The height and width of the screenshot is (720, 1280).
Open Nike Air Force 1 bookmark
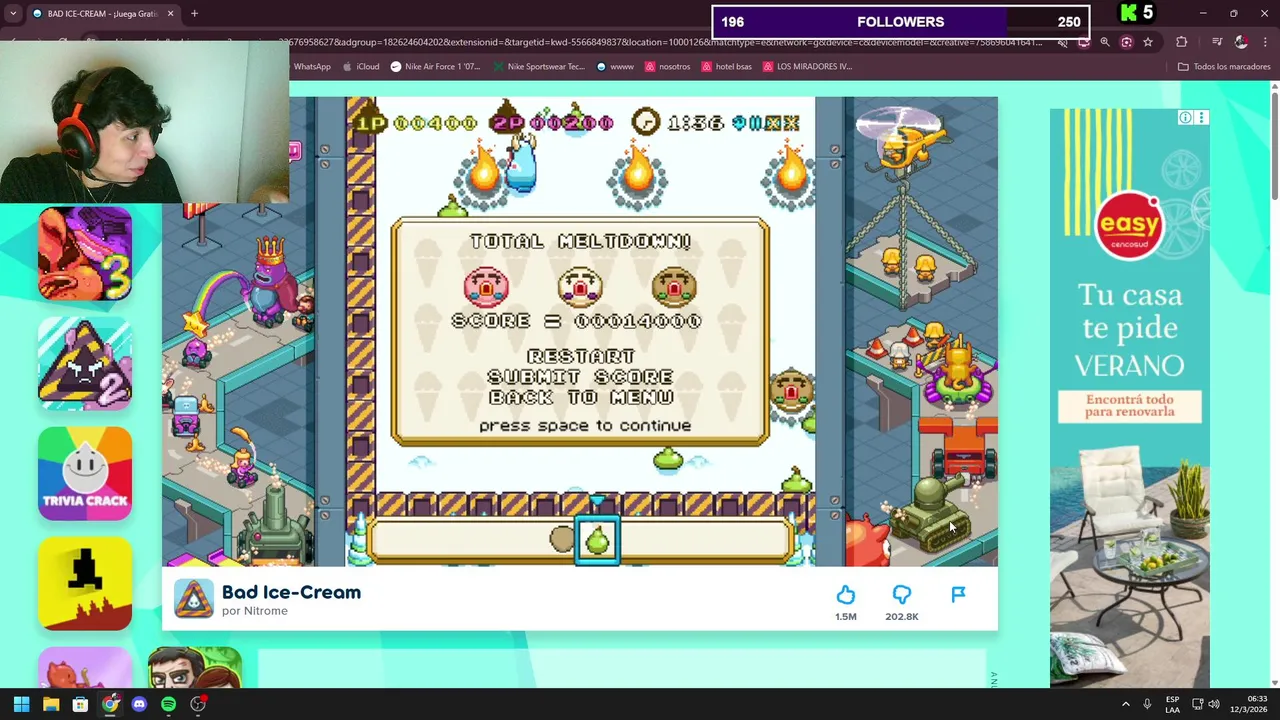click(436, 67)
